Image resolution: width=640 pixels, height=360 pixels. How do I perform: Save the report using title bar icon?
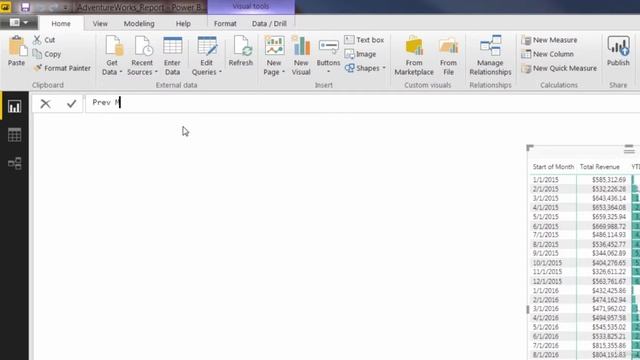tap(25, 7)
